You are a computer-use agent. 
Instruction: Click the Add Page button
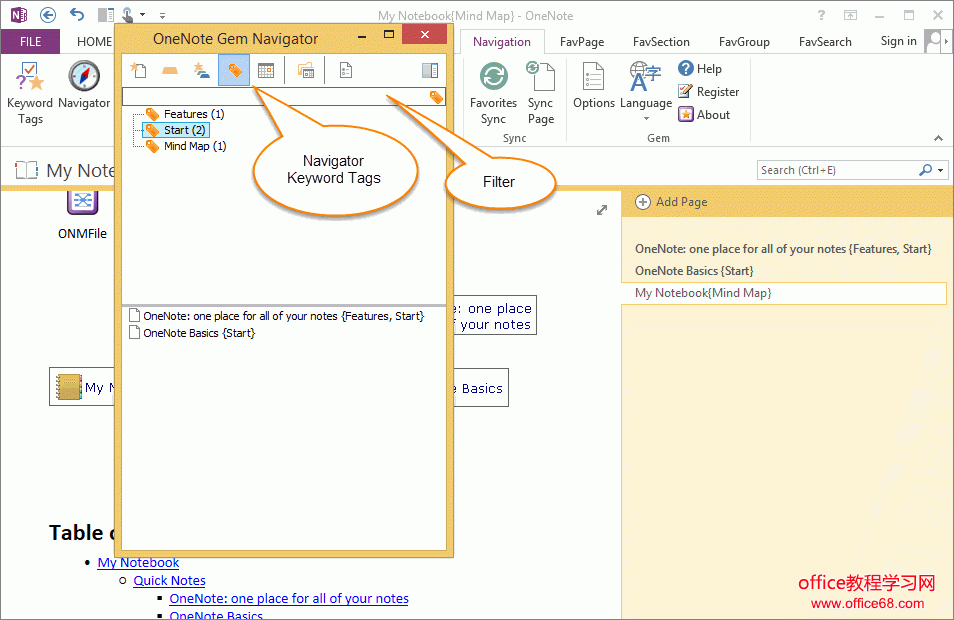point(671,202)
